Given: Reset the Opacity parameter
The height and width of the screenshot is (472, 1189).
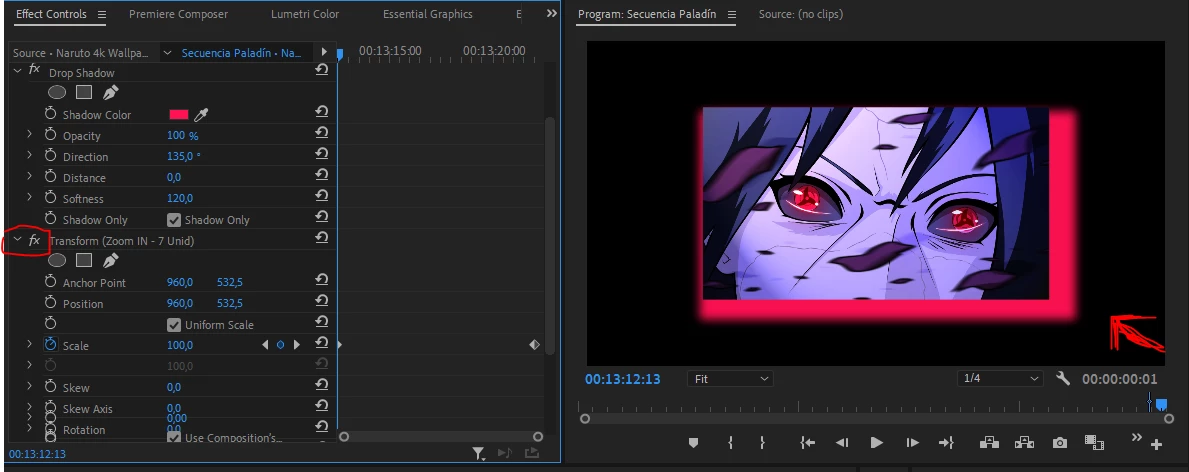Looking at the screenshot, I should click(x=322, y=133).
